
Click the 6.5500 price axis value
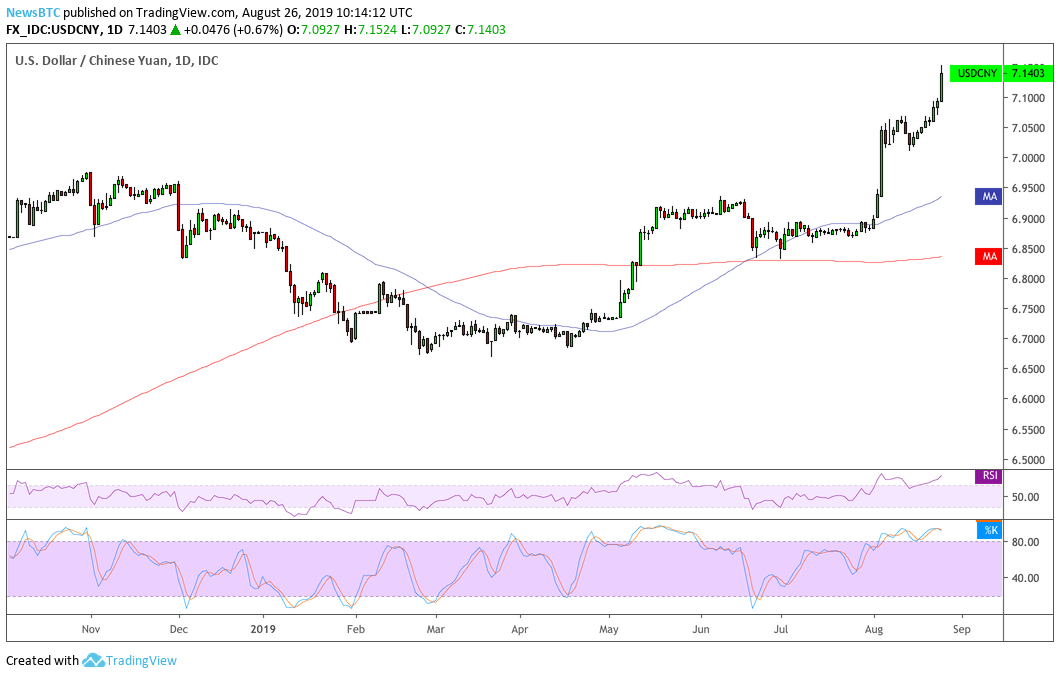coord(1028,430)
